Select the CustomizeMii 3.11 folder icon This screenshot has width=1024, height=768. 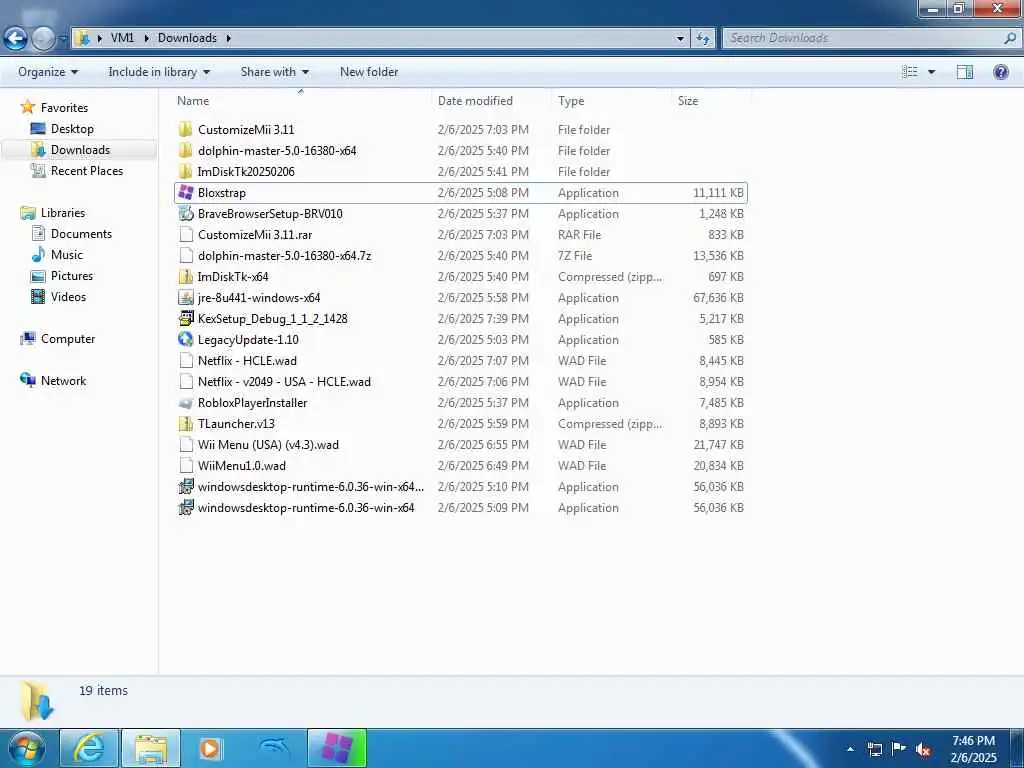[x=186, y=129]
